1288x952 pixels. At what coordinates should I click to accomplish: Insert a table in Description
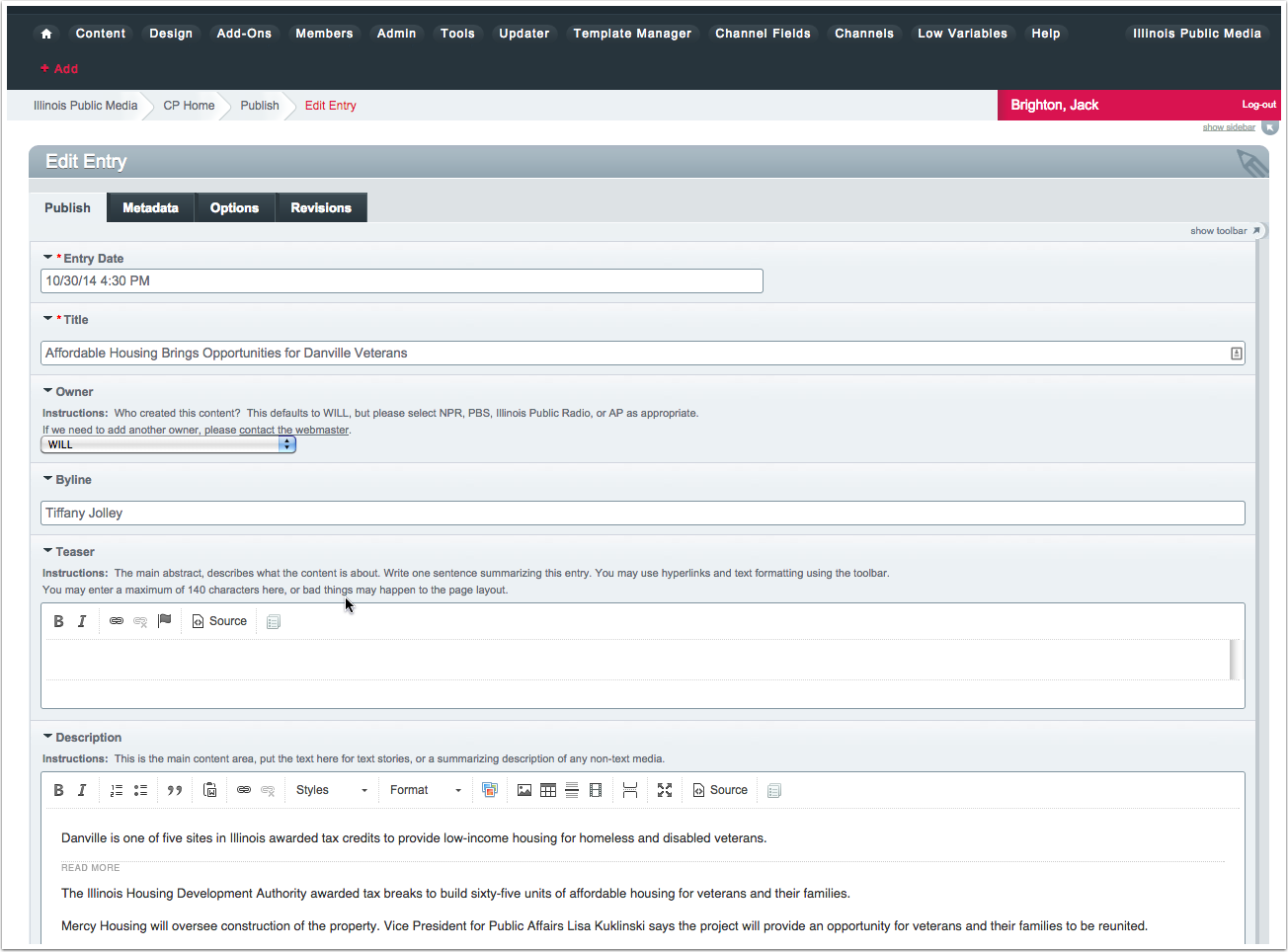click(x=548, y=790)
